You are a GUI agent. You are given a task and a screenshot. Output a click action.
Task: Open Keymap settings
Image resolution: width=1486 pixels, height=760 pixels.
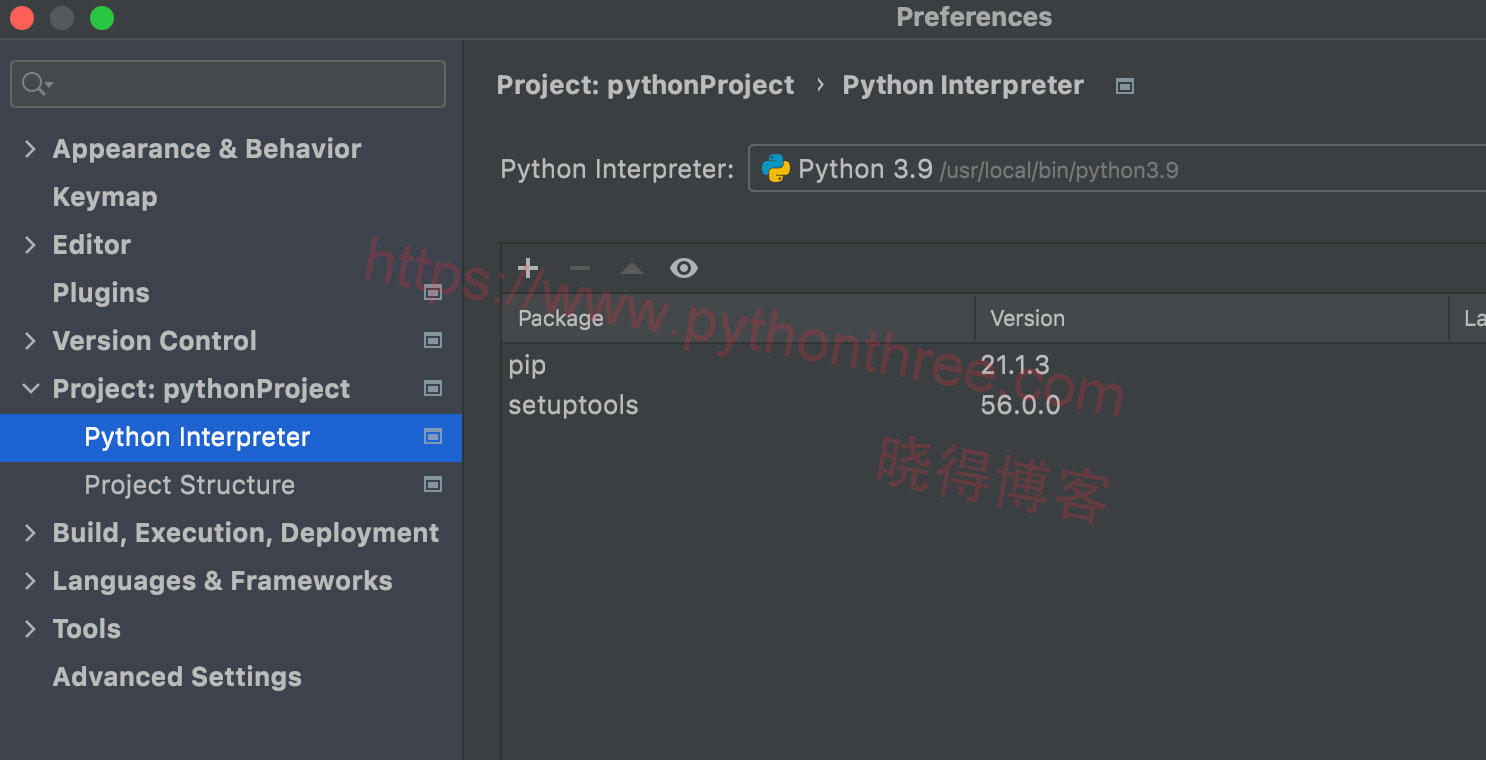click(105, 197)
